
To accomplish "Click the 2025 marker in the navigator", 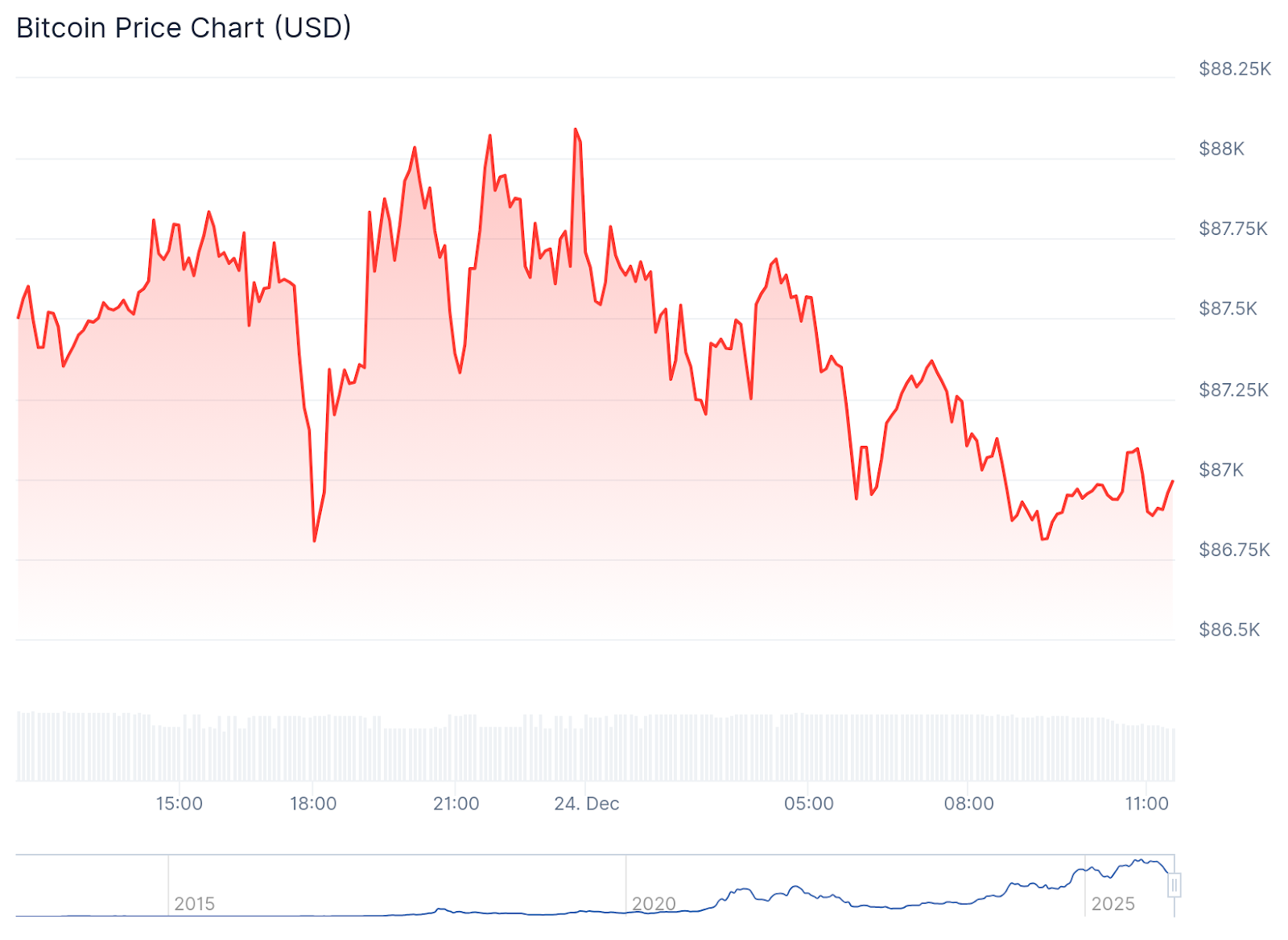I will tap(1113, 904).
